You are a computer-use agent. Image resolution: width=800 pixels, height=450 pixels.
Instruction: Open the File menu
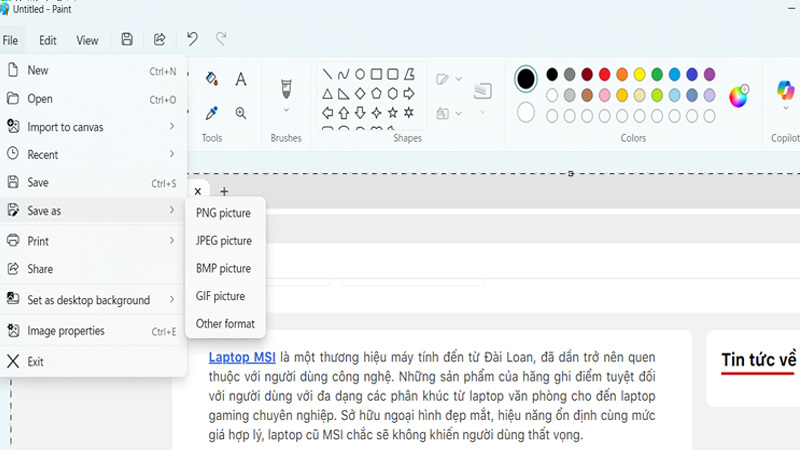point(10,40)
